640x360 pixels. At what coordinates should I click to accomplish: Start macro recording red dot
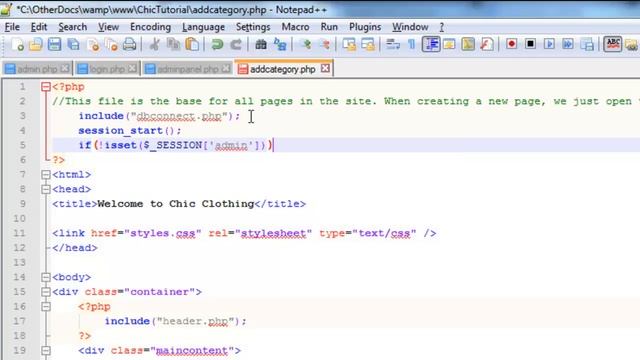pos(511,44)
